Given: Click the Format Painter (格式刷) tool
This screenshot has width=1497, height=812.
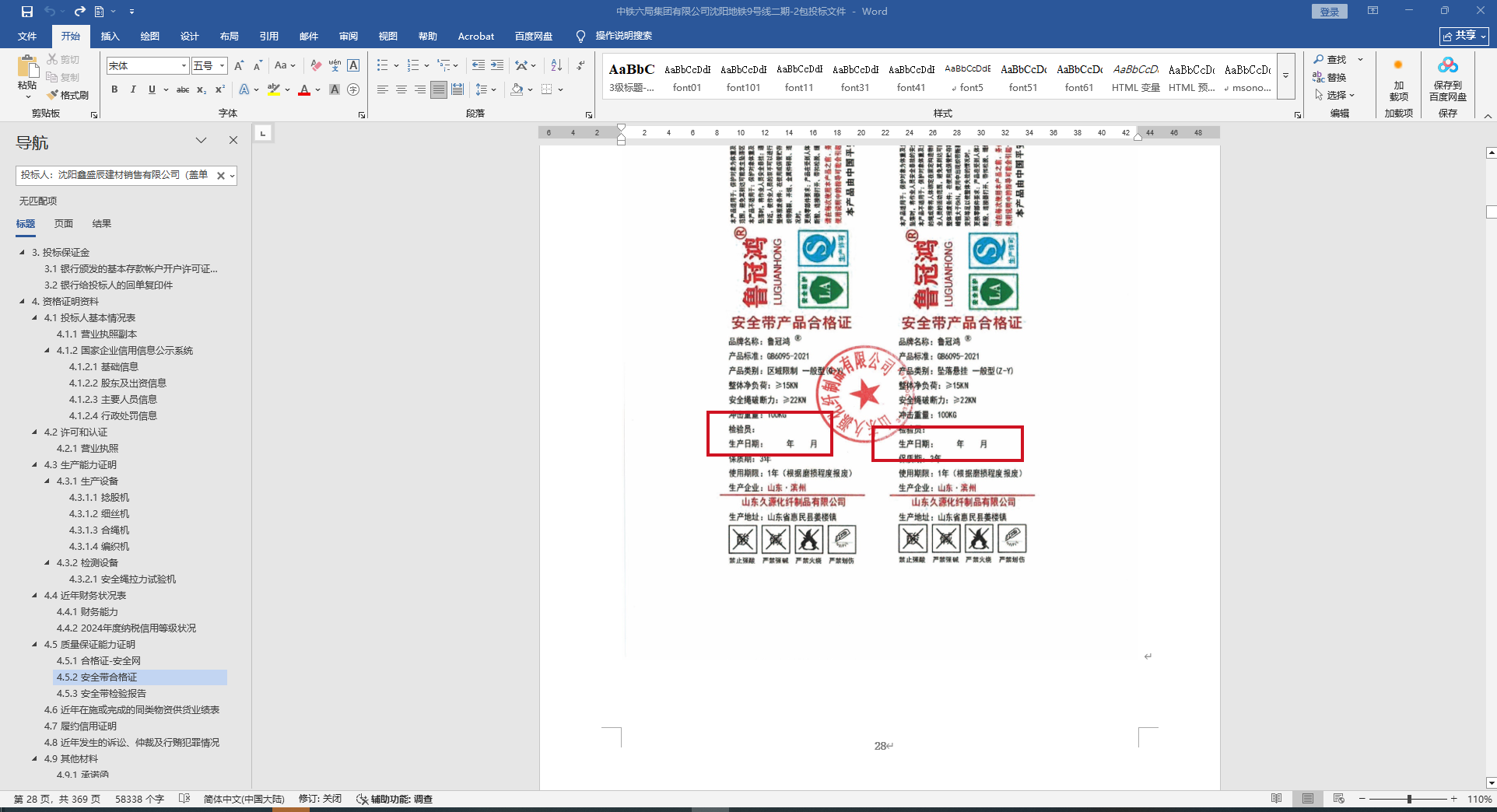Looking at the screenshot, I should 68,95.
